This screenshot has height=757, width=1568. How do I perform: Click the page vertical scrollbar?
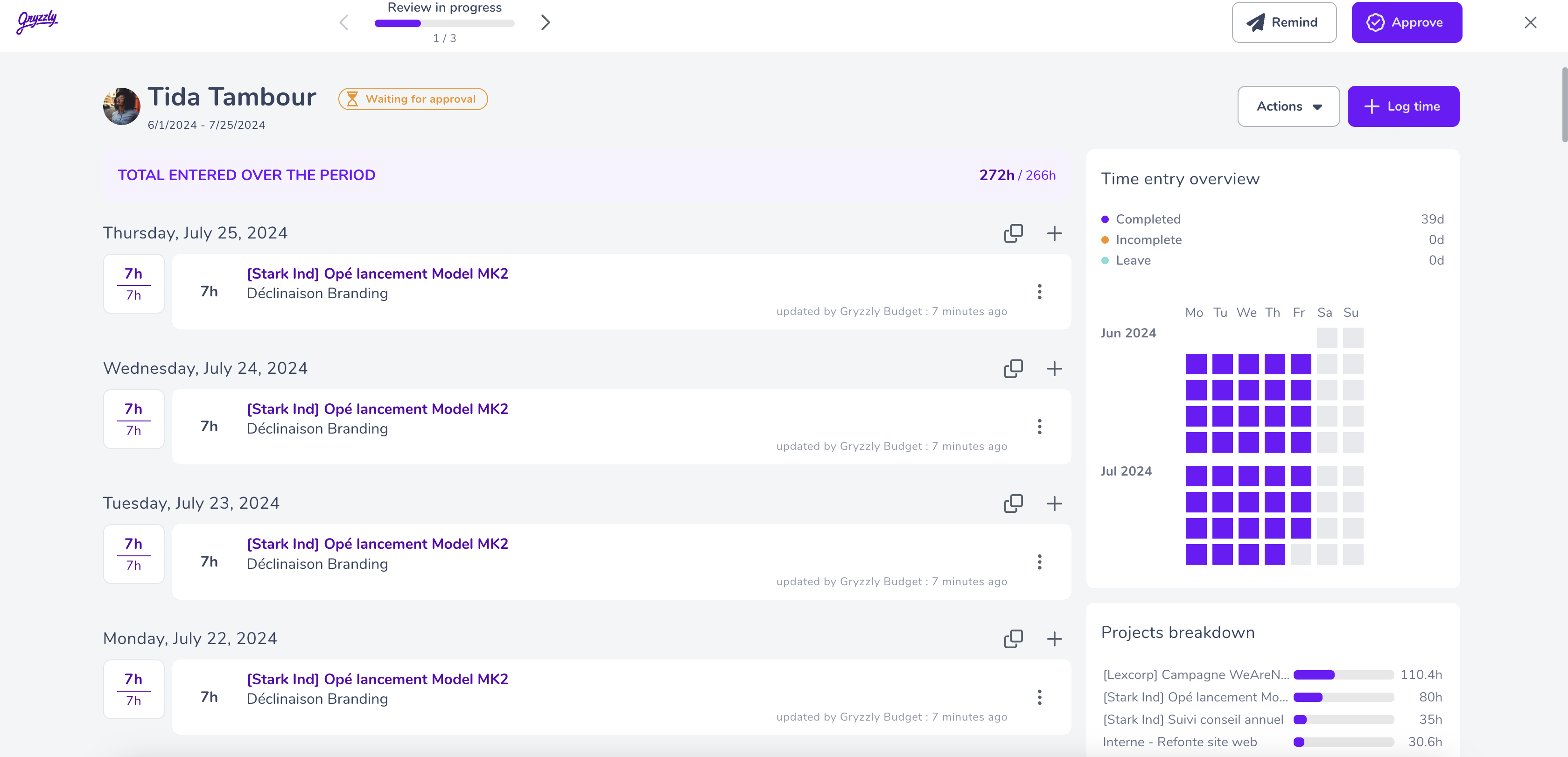tap(1564, 105)
